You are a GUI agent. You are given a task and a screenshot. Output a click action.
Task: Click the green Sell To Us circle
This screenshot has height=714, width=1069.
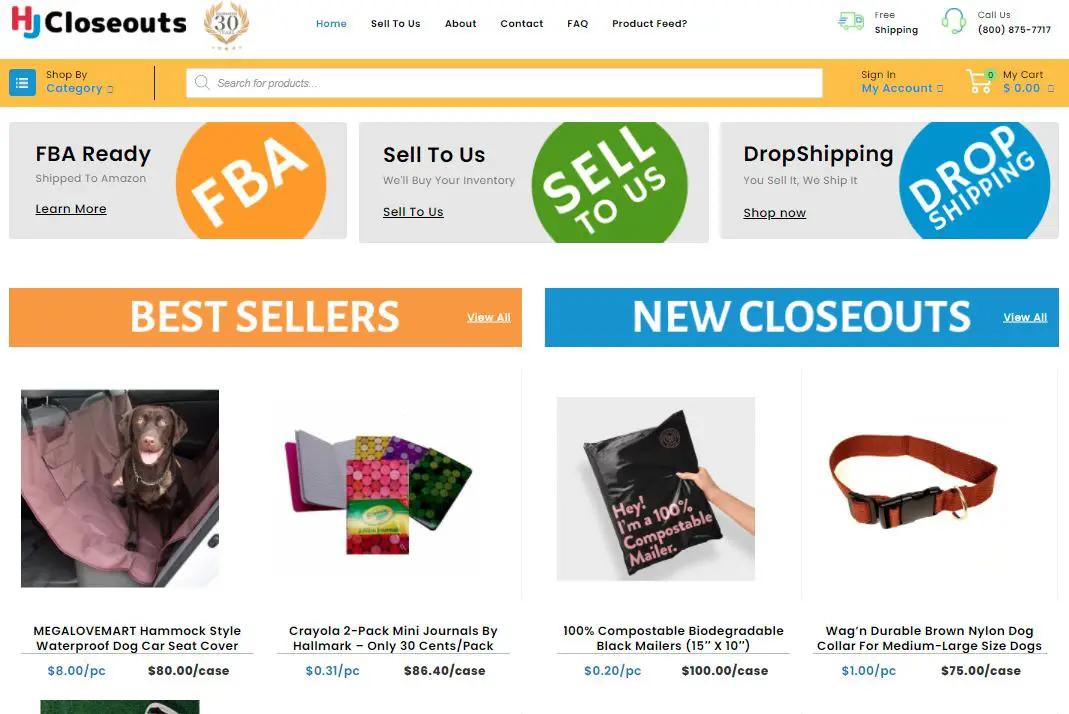coord(609,182)
